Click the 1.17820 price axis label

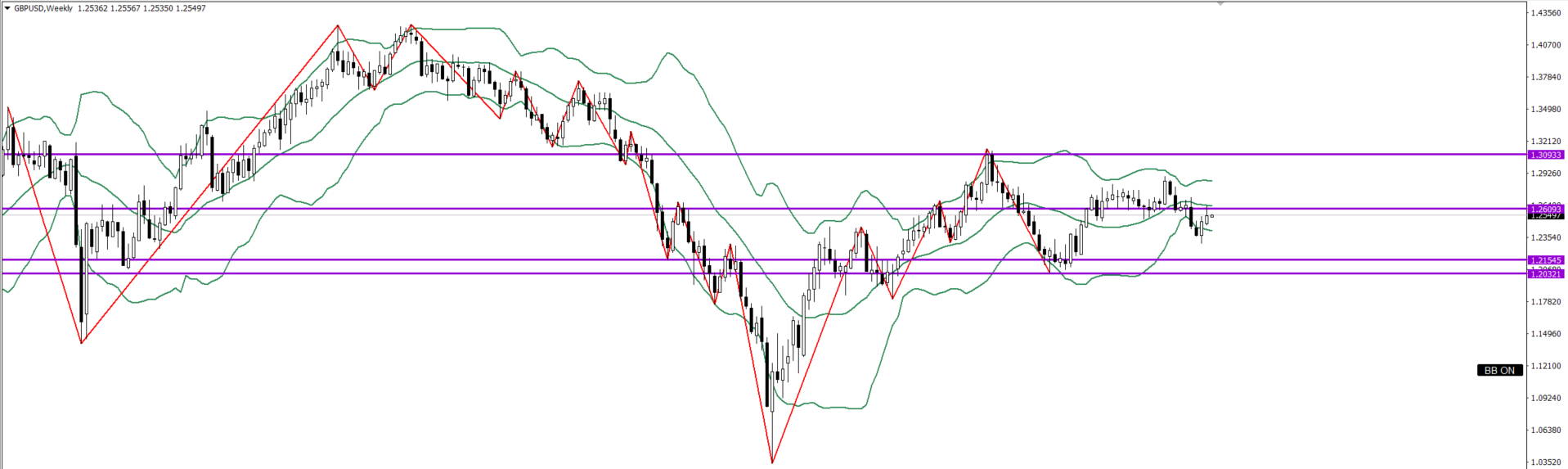click(x=1546, y=302)
